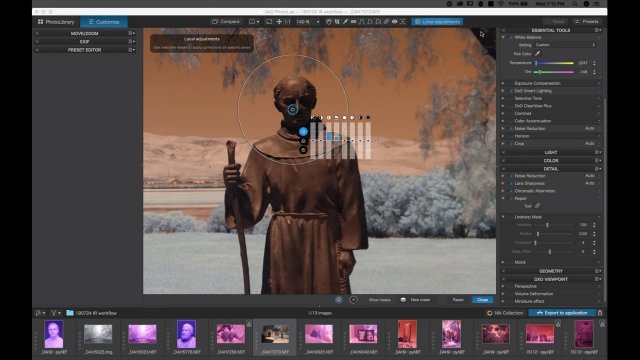Open White Balance Setting Custom dropdown
640x360 pixels.
(x=565, y=45)
